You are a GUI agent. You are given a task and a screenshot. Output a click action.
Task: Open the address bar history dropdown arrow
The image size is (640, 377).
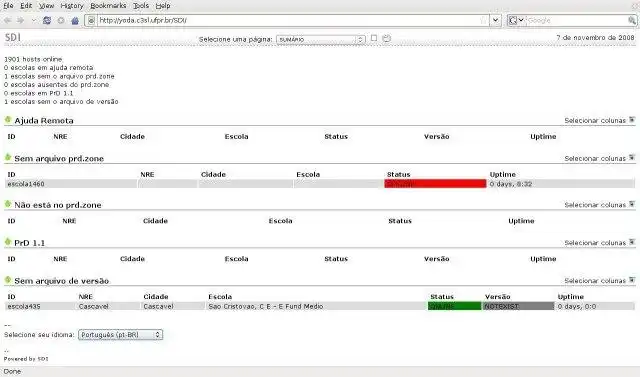coord(496,20)
